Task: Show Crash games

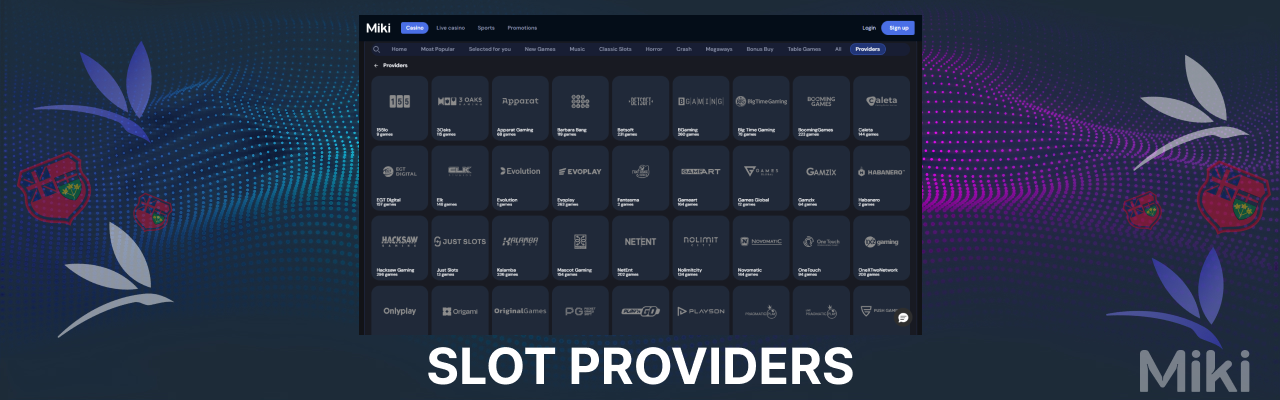Action: point(684,49)
